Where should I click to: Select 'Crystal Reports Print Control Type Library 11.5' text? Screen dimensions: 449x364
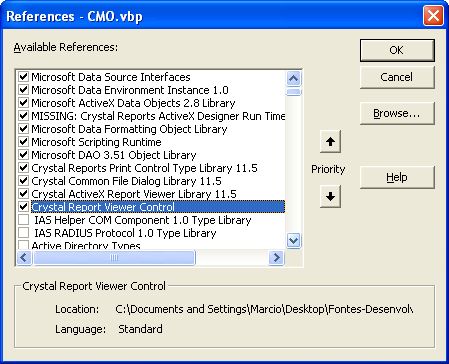[144, 168]
